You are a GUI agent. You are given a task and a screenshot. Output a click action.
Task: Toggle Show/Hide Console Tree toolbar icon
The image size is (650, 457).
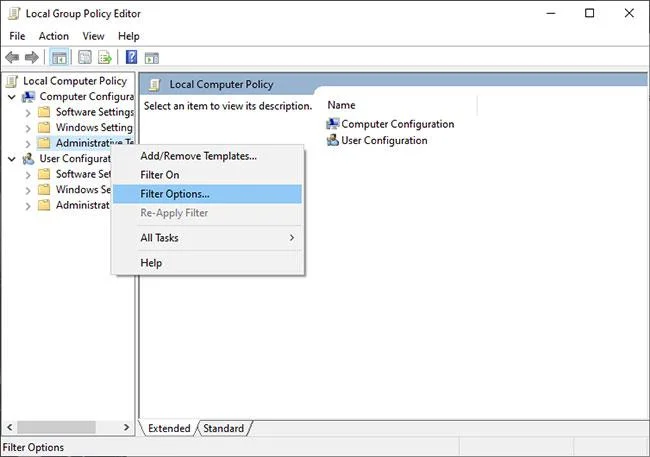59,57
